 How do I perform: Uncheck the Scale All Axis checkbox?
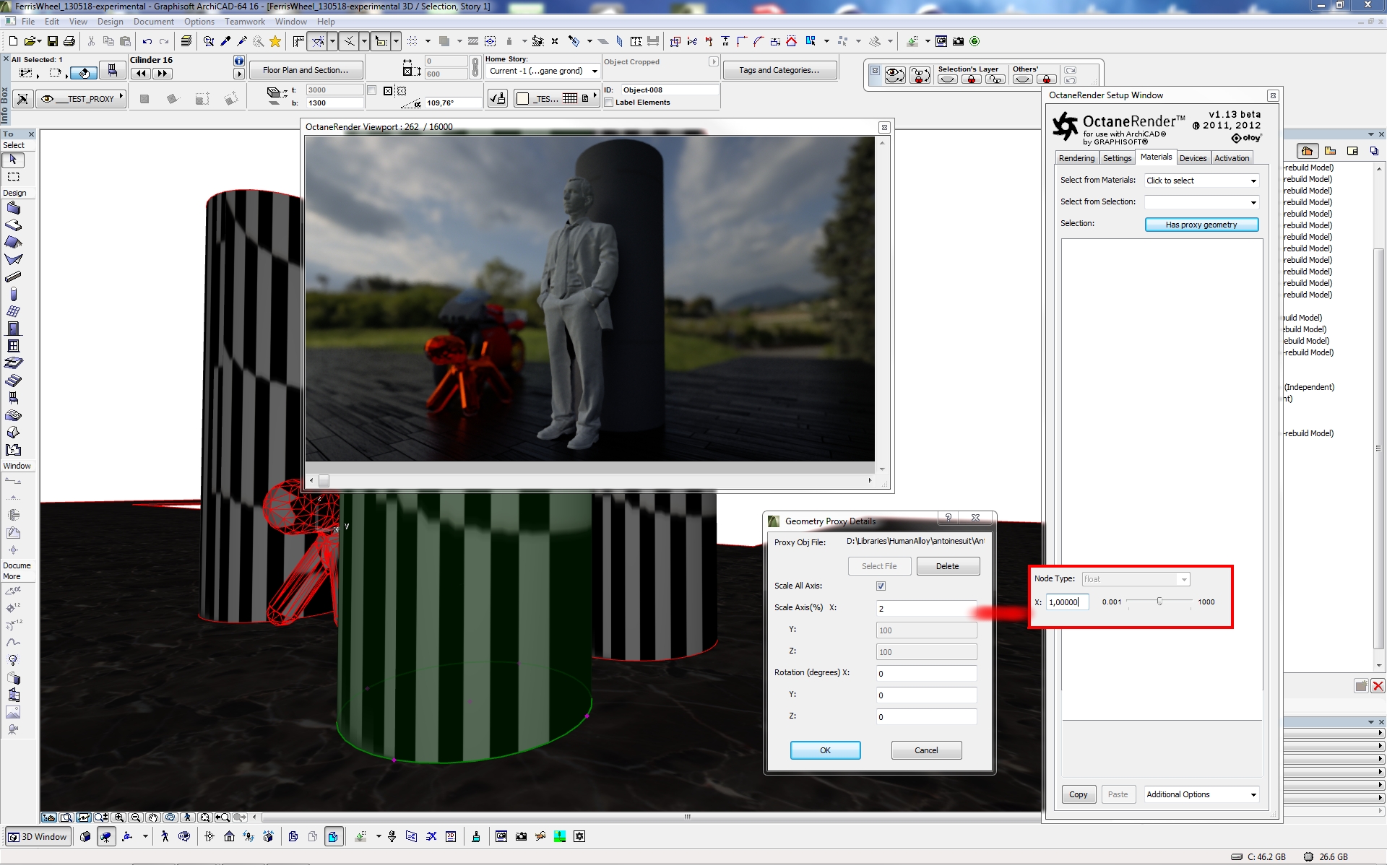pos(881,586)
